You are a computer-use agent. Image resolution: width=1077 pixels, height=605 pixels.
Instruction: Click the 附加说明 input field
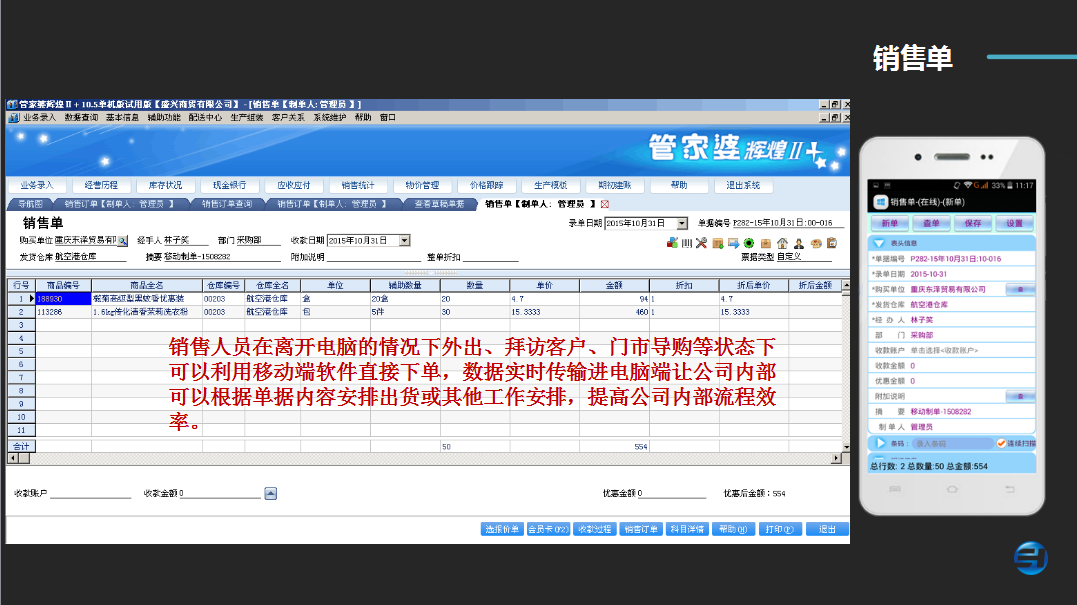[x=374, y=257]
